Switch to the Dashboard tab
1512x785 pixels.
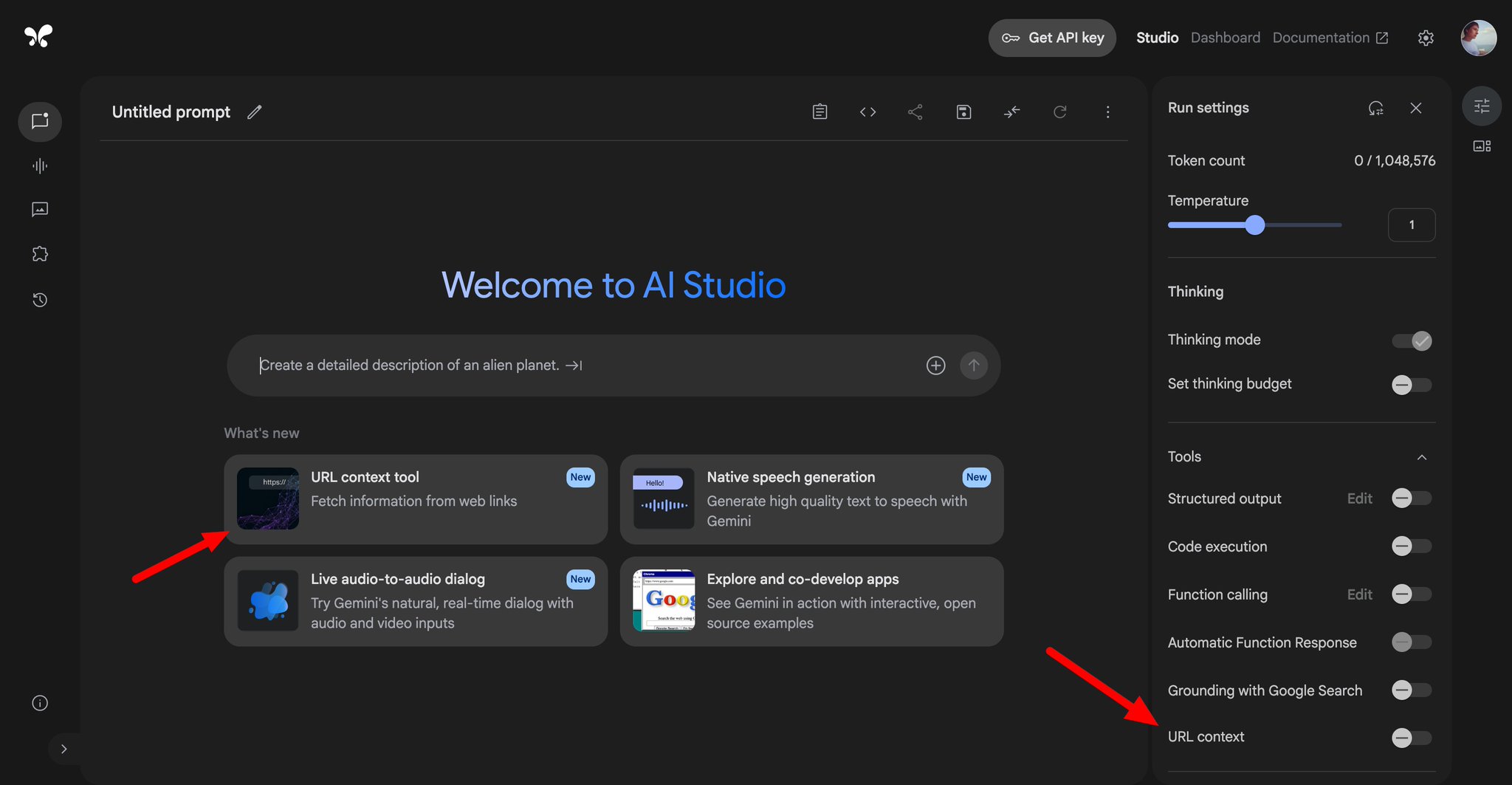(x=1226, y=38)
